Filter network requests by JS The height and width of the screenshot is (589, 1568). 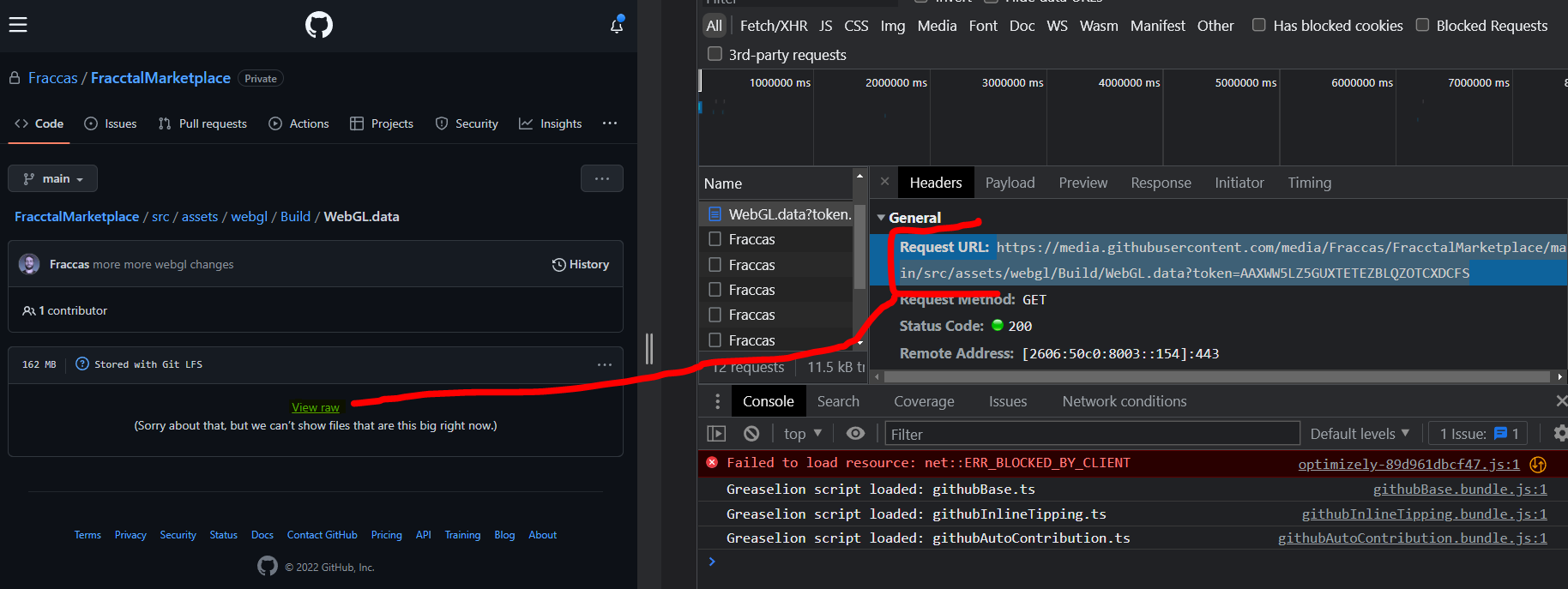(826, 26)
